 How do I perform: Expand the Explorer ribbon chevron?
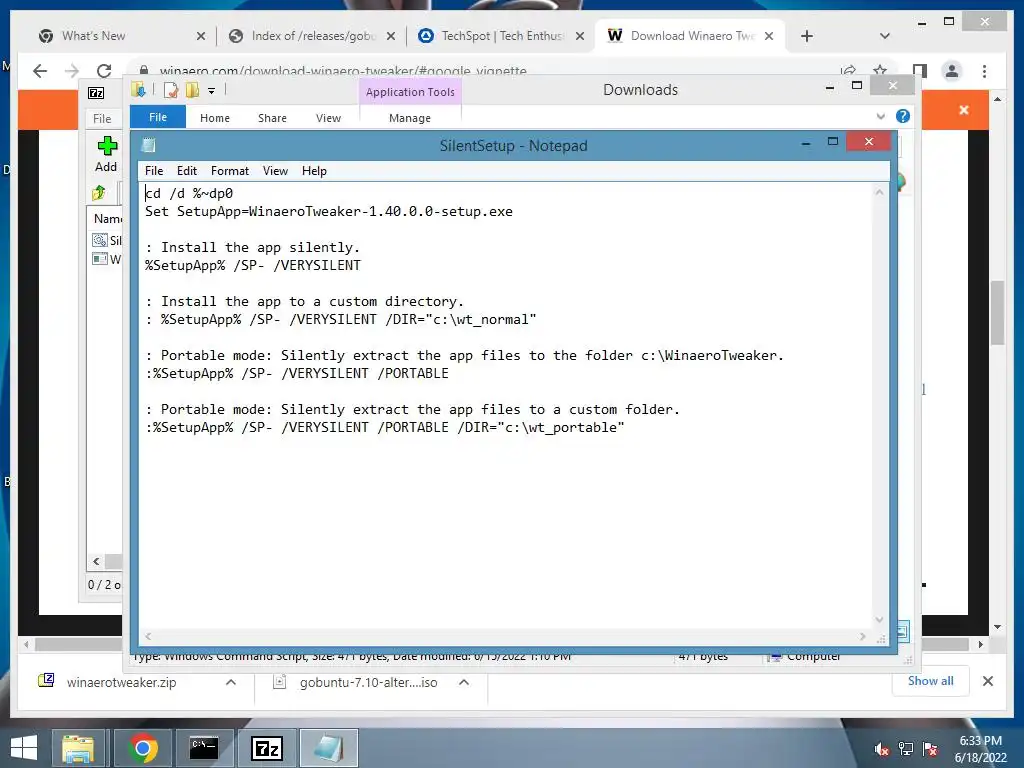click(881, 116)
